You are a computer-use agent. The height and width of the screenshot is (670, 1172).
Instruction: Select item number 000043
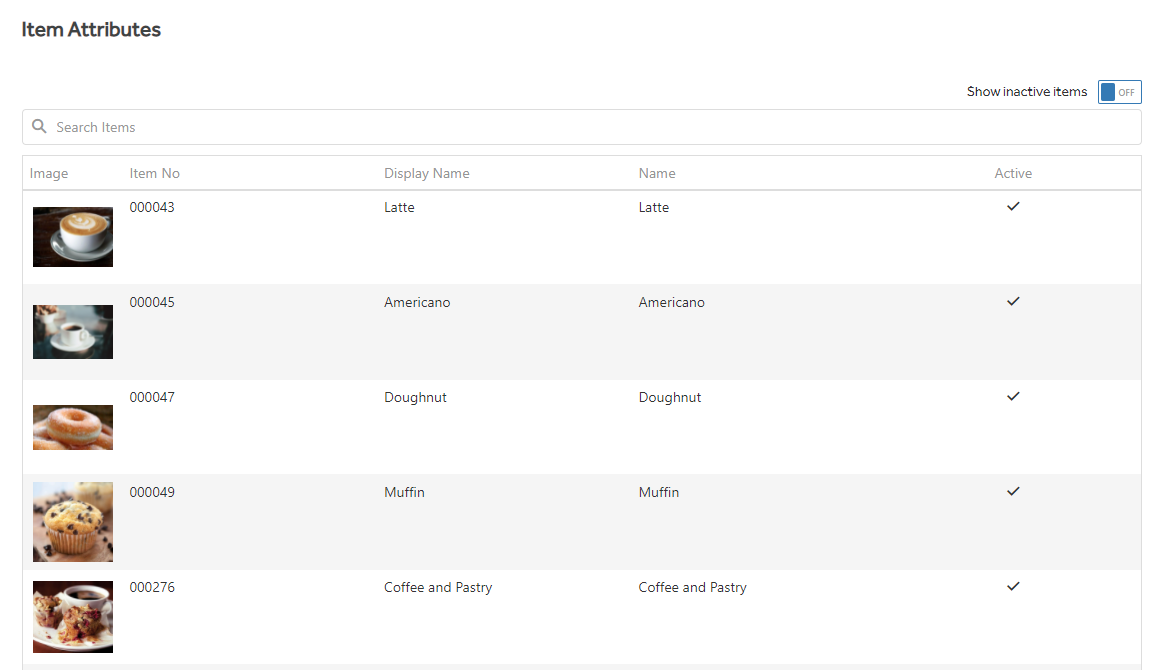[x=152, y=207]
